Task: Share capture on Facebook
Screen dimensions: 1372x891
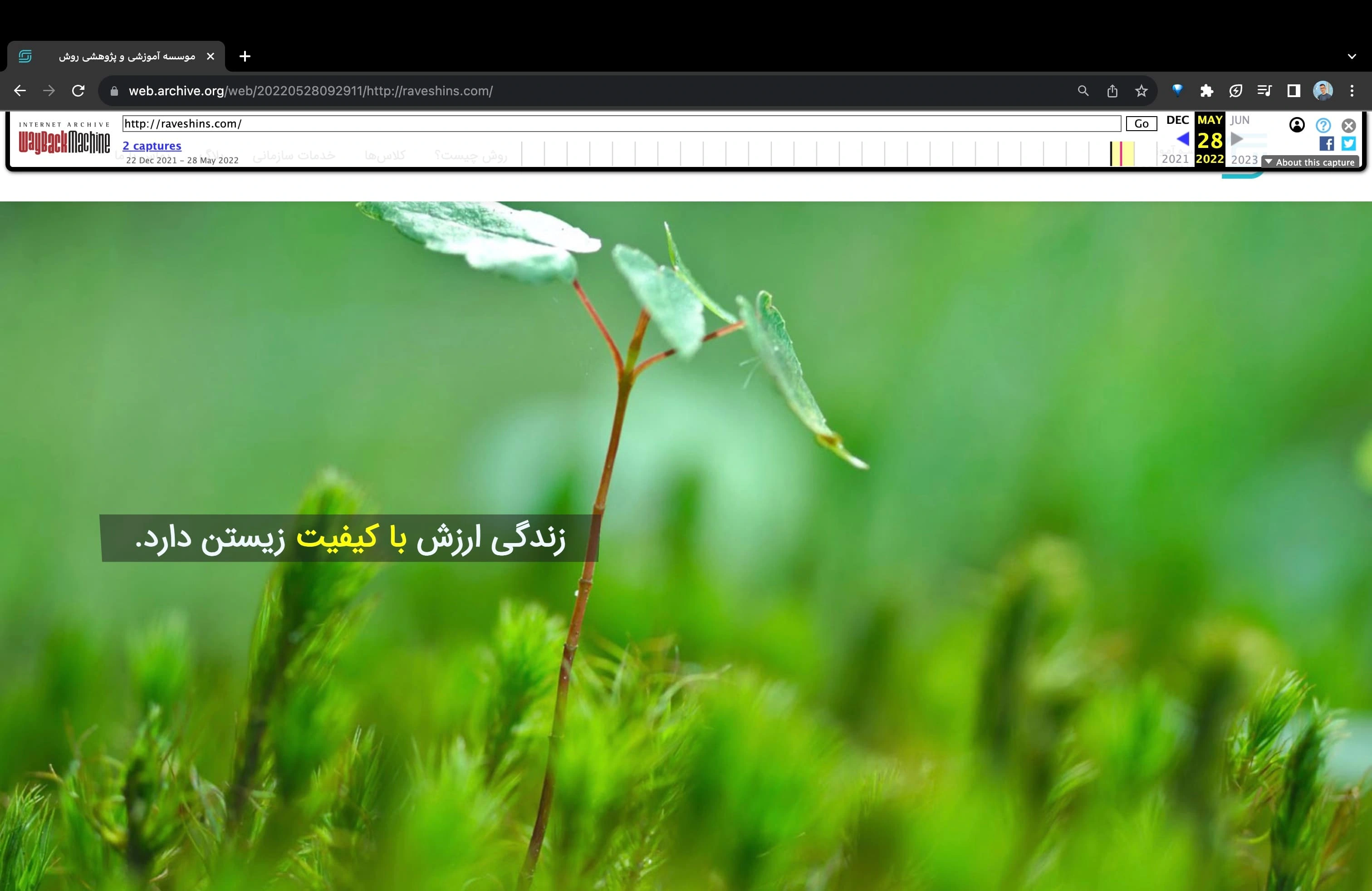Action: click(x=1327, y=143)
